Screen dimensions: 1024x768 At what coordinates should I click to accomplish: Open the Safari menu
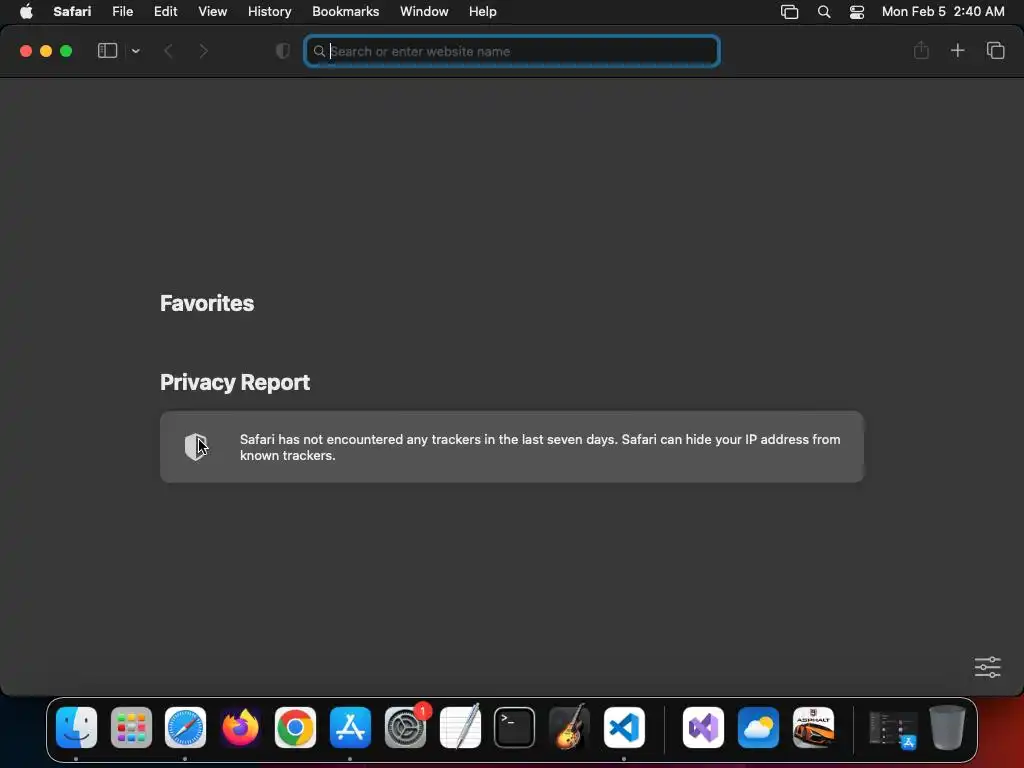pyautogui.click(x=72, y=11)
